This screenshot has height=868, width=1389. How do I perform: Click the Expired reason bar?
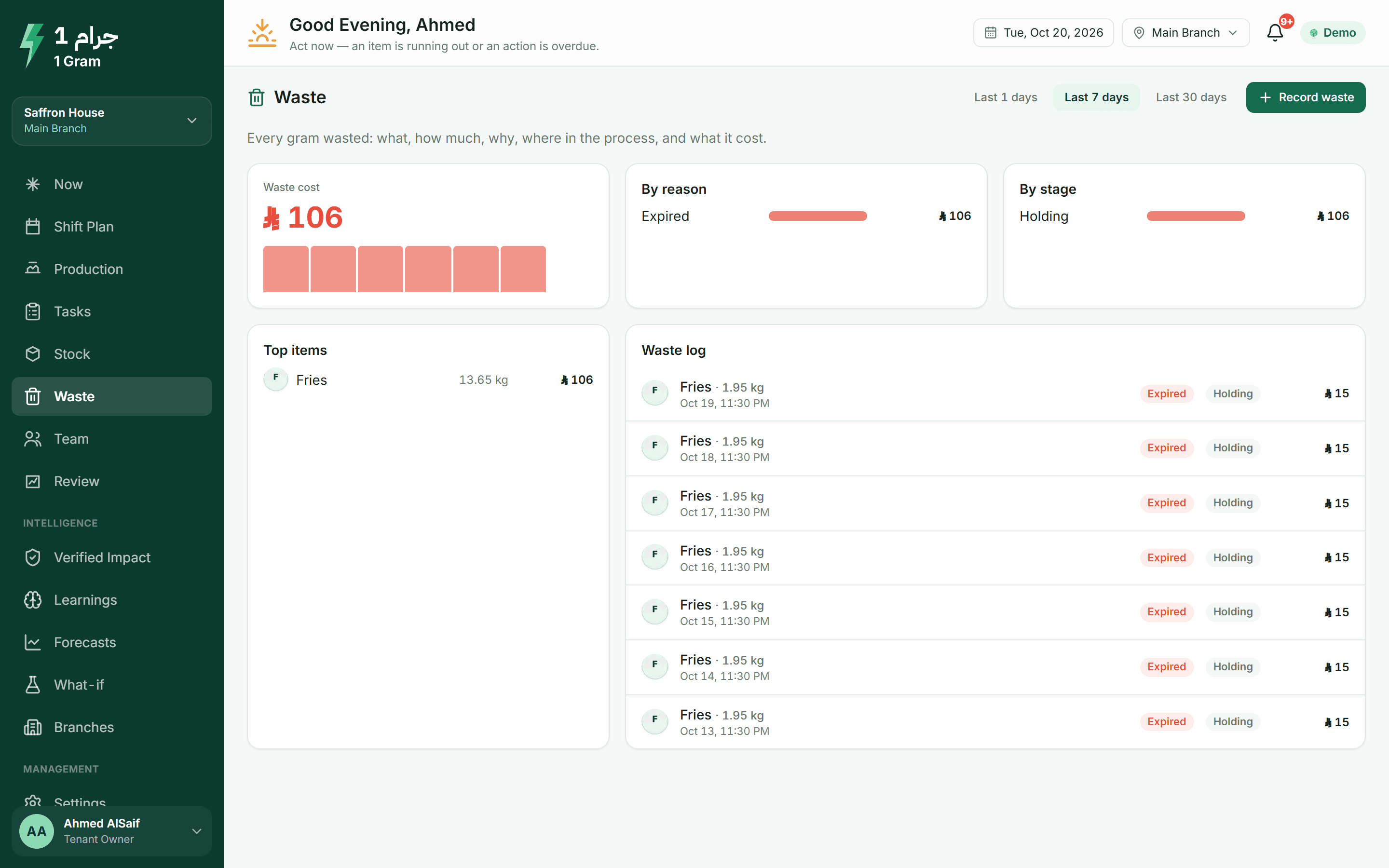[x=817, y=217]
